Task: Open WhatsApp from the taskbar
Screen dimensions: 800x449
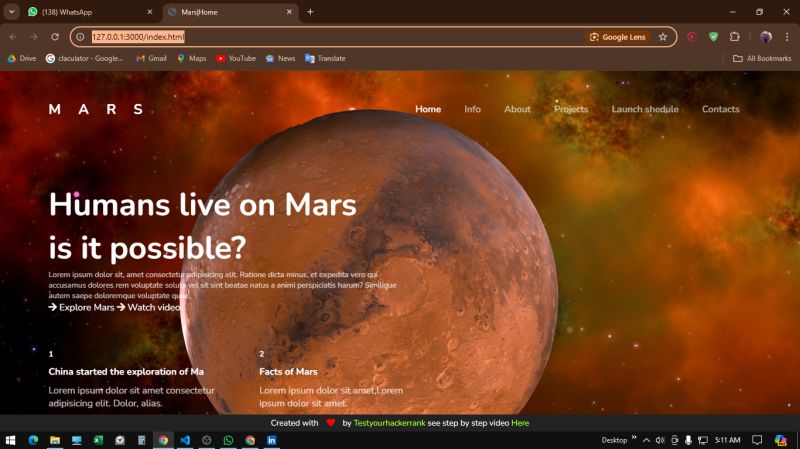Action: (x=229, y=440)
